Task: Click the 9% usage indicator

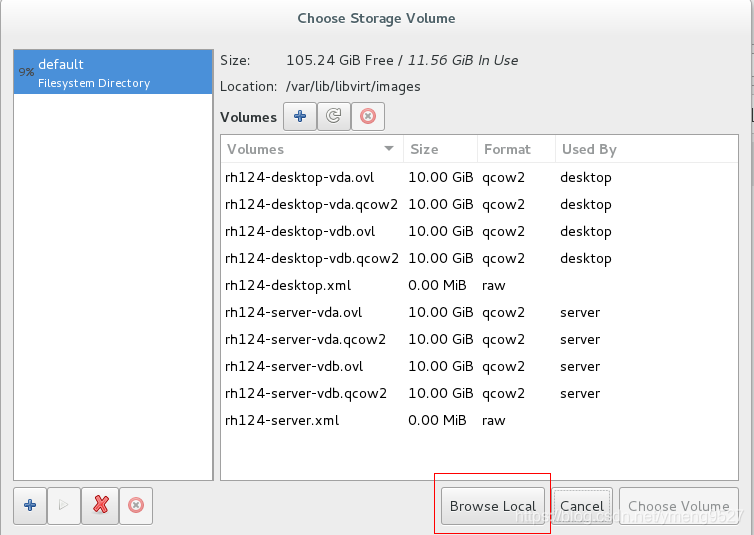Action: [26, 72]
